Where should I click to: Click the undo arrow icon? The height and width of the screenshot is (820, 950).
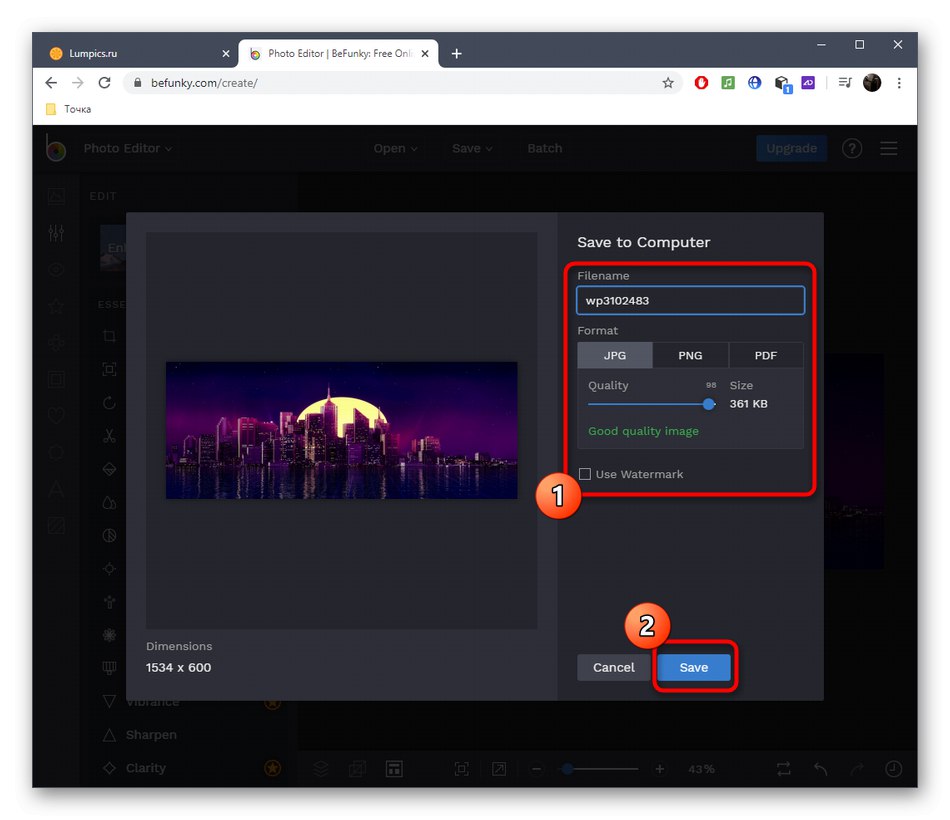pyautogui.click(x=820, y=769)
